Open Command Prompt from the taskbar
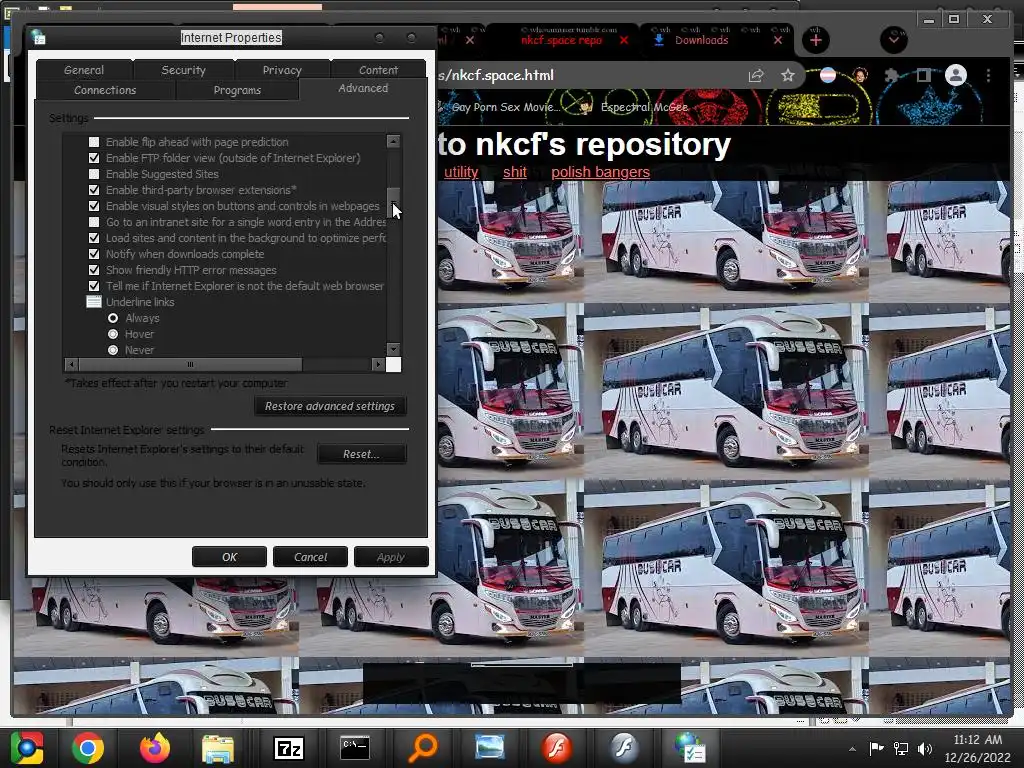 (355, 748)
